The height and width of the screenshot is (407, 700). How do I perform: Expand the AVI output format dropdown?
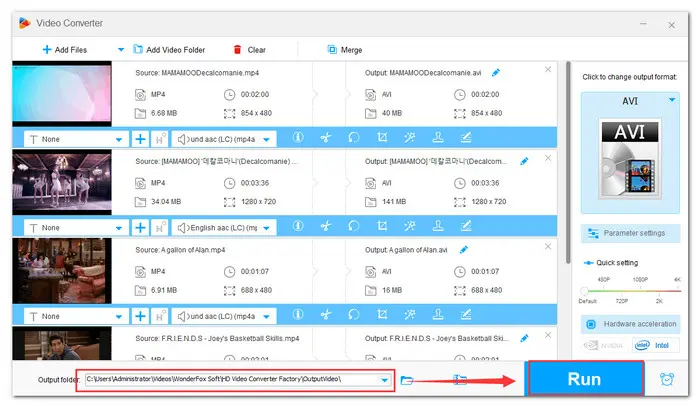coord(672,100)
